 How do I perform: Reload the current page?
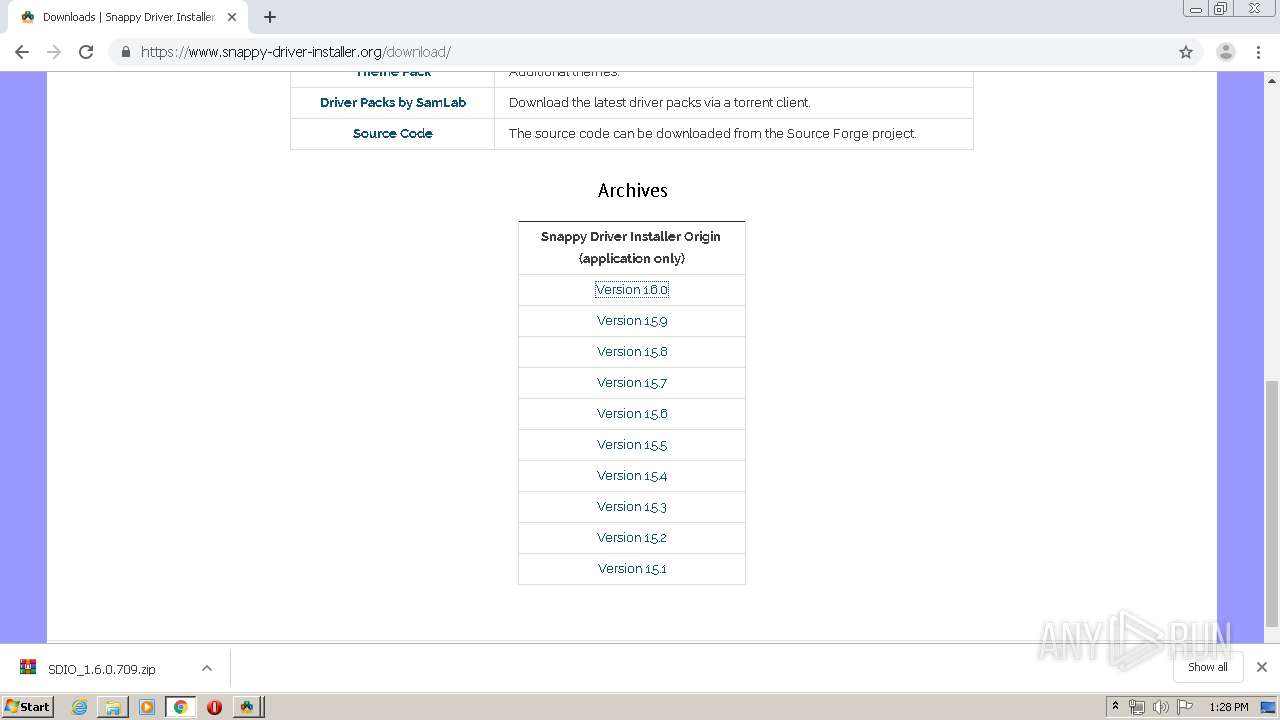(86, 52)
